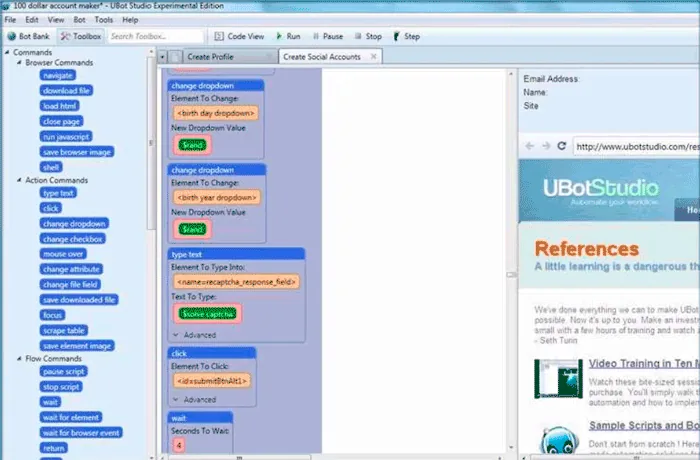Click the recaptcha_response_field element parameter

(236, 282)
